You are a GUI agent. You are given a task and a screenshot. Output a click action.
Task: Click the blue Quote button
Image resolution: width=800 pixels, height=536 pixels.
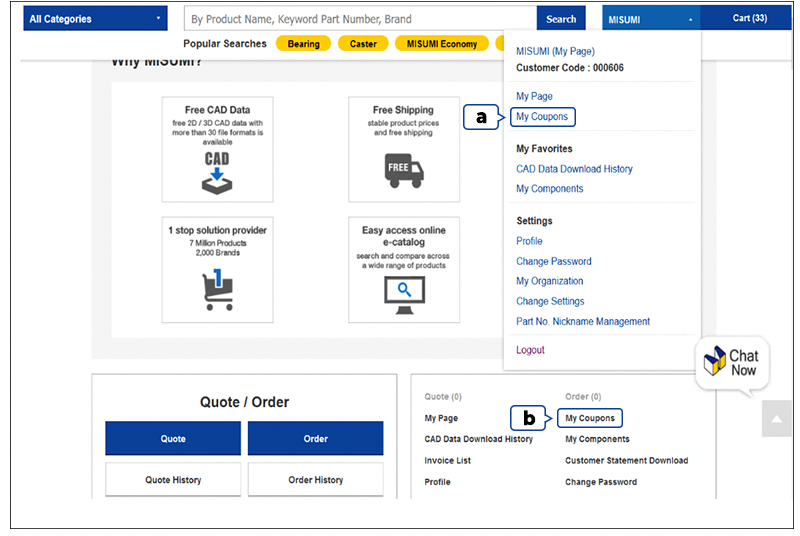point(173,438)
